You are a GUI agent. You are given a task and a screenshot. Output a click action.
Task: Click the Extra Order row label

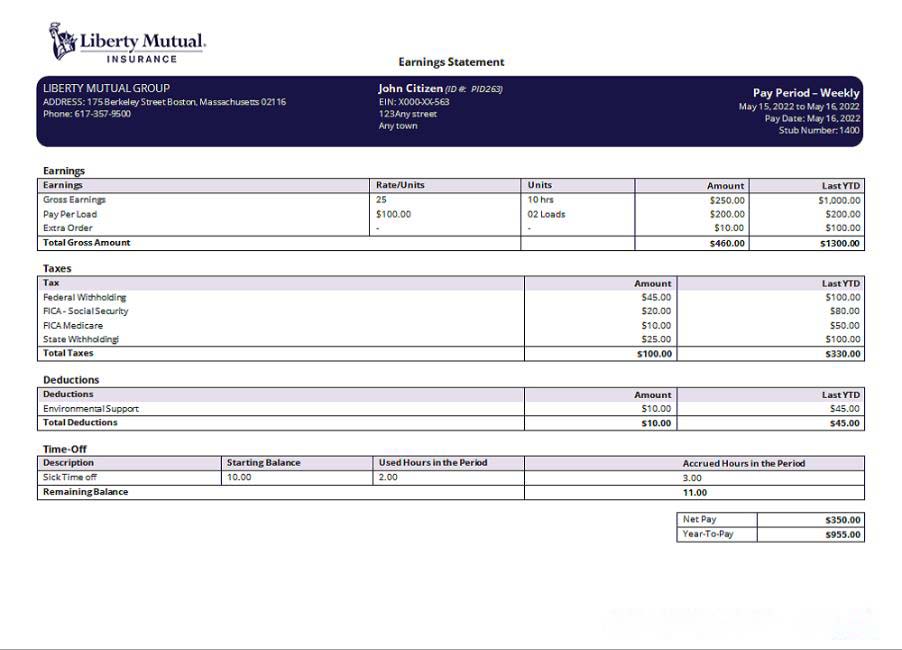tap(67, 228)
